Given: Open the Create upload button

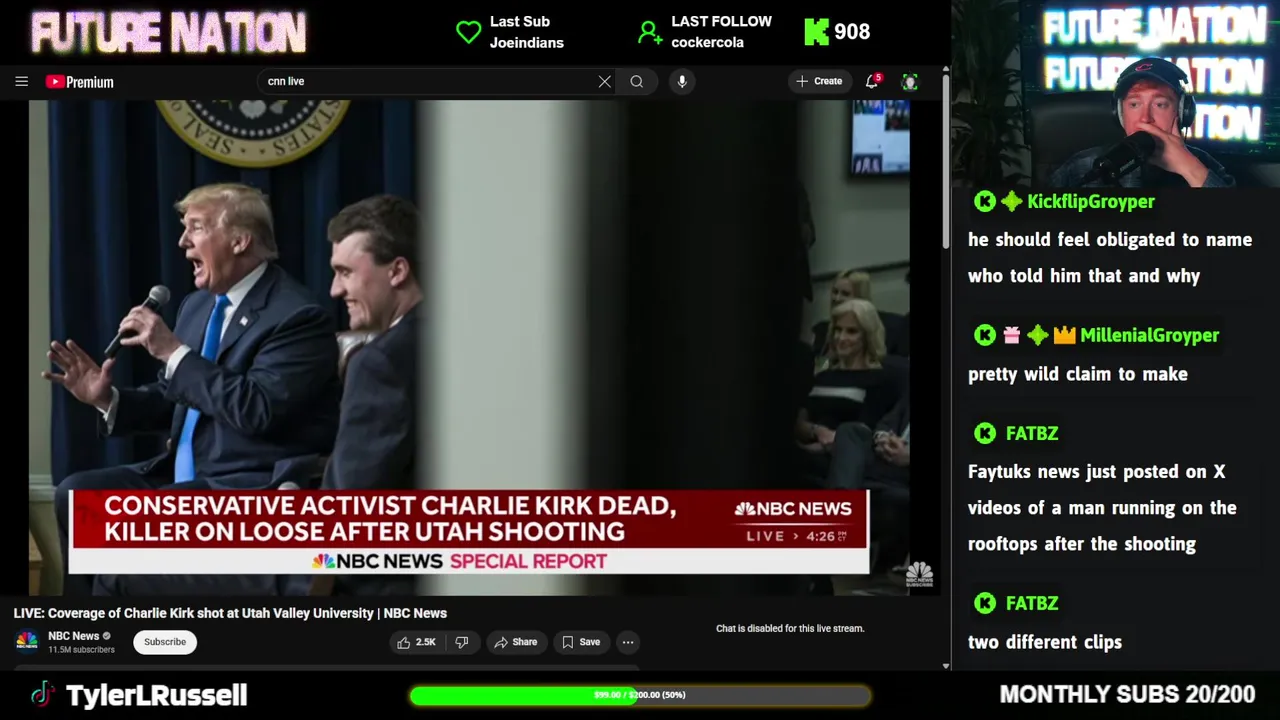Looking at the screenshot, I should point(819,81).
